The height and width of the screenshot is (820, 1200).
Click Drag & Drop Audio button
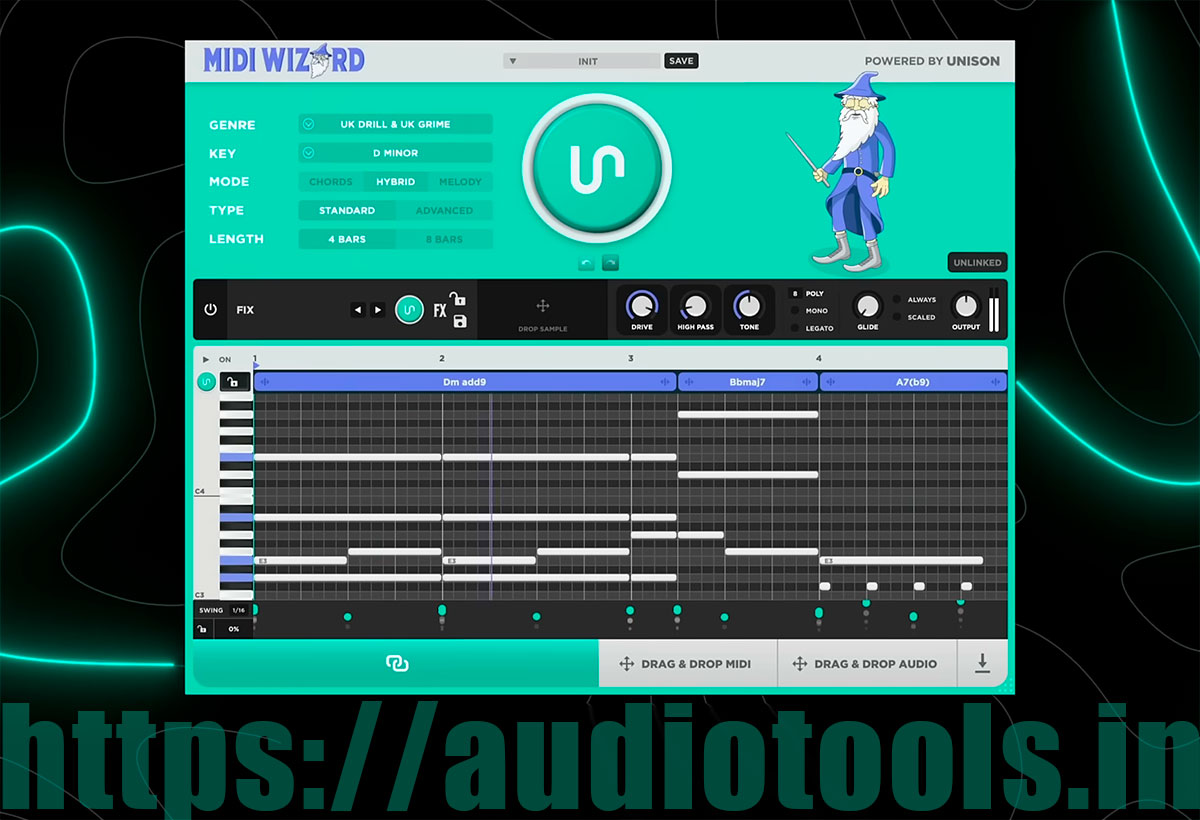[x=867, y=664]
